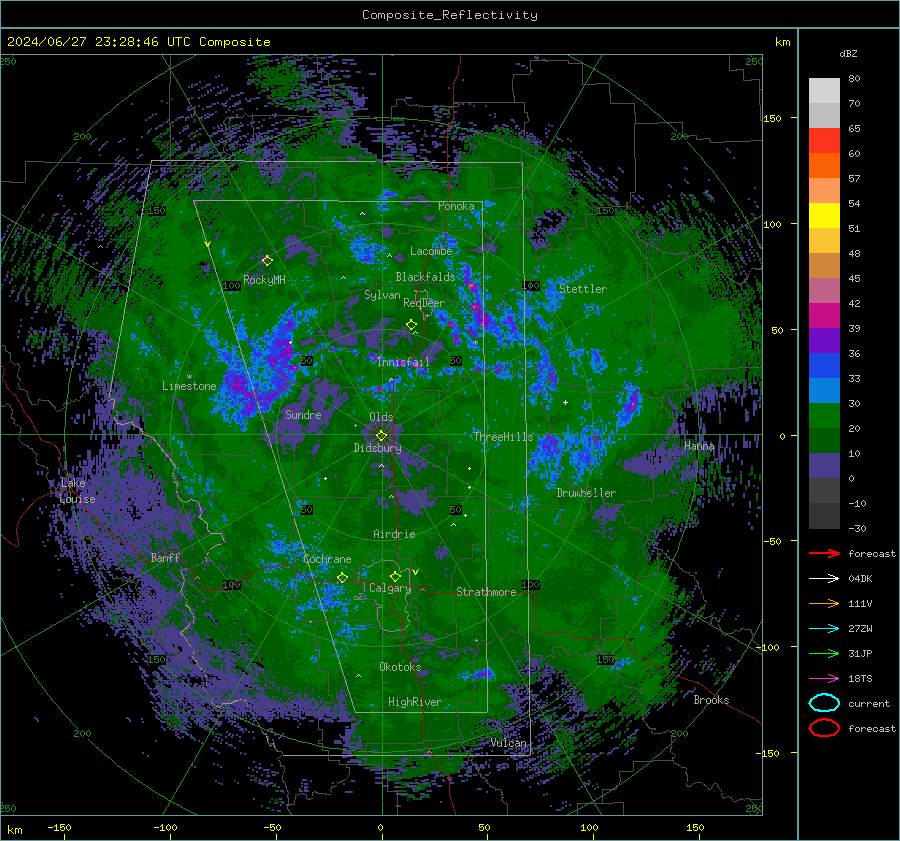Click the Drumheller city label
Viewport: 900px width, 841px height.
pos(586,493)
